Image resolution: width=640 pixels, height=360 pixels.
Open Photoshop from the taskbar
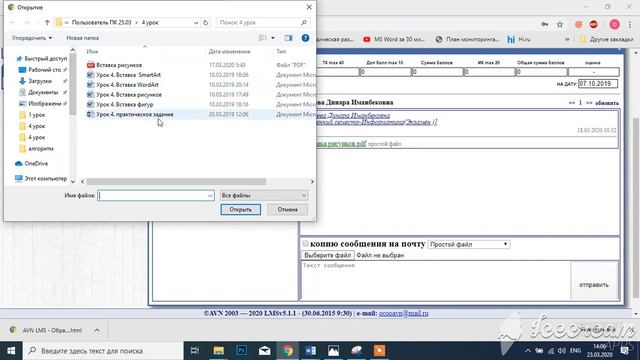click(x=242, y=351)
